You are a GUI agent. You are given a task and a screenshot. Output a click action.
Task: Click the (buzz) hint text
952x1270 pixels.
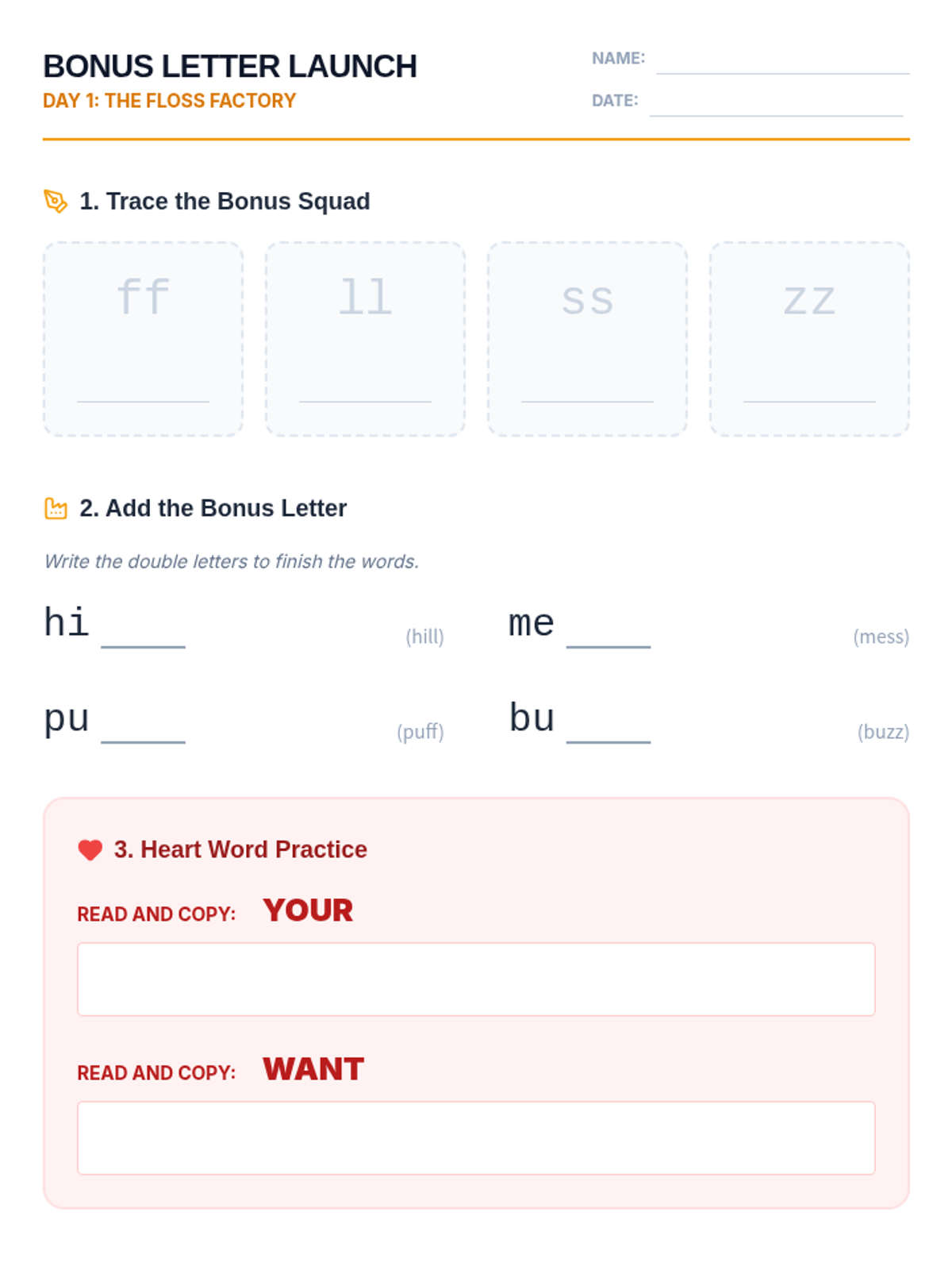pos(883,732)
